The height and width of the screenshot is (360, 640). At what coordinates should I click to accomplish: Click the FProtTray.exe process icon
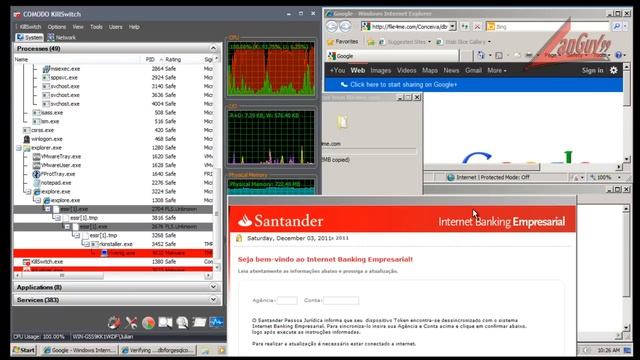tap(36, 174)
